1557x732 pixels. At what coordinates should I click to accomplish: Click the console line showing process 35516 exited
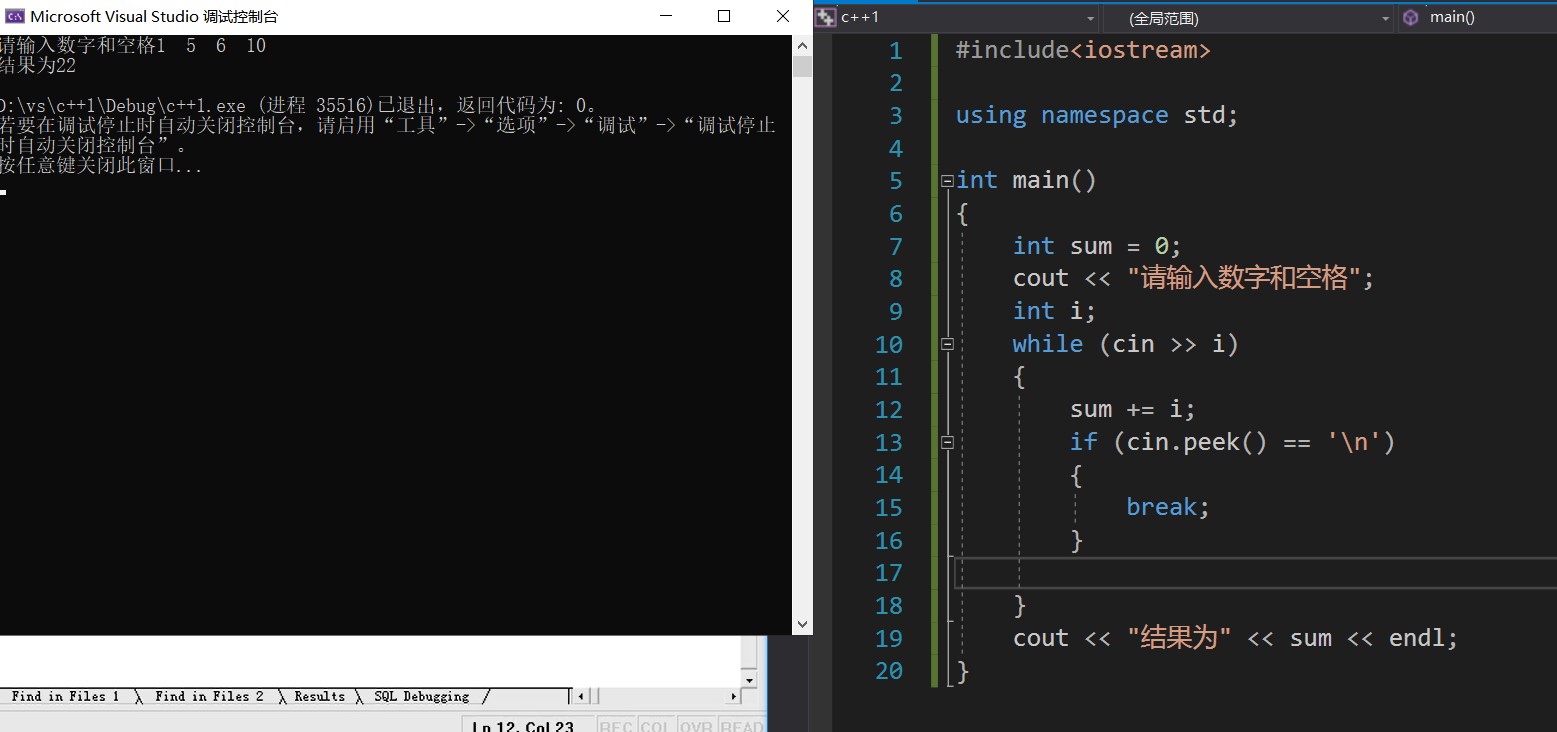click(x=300, y=106)
